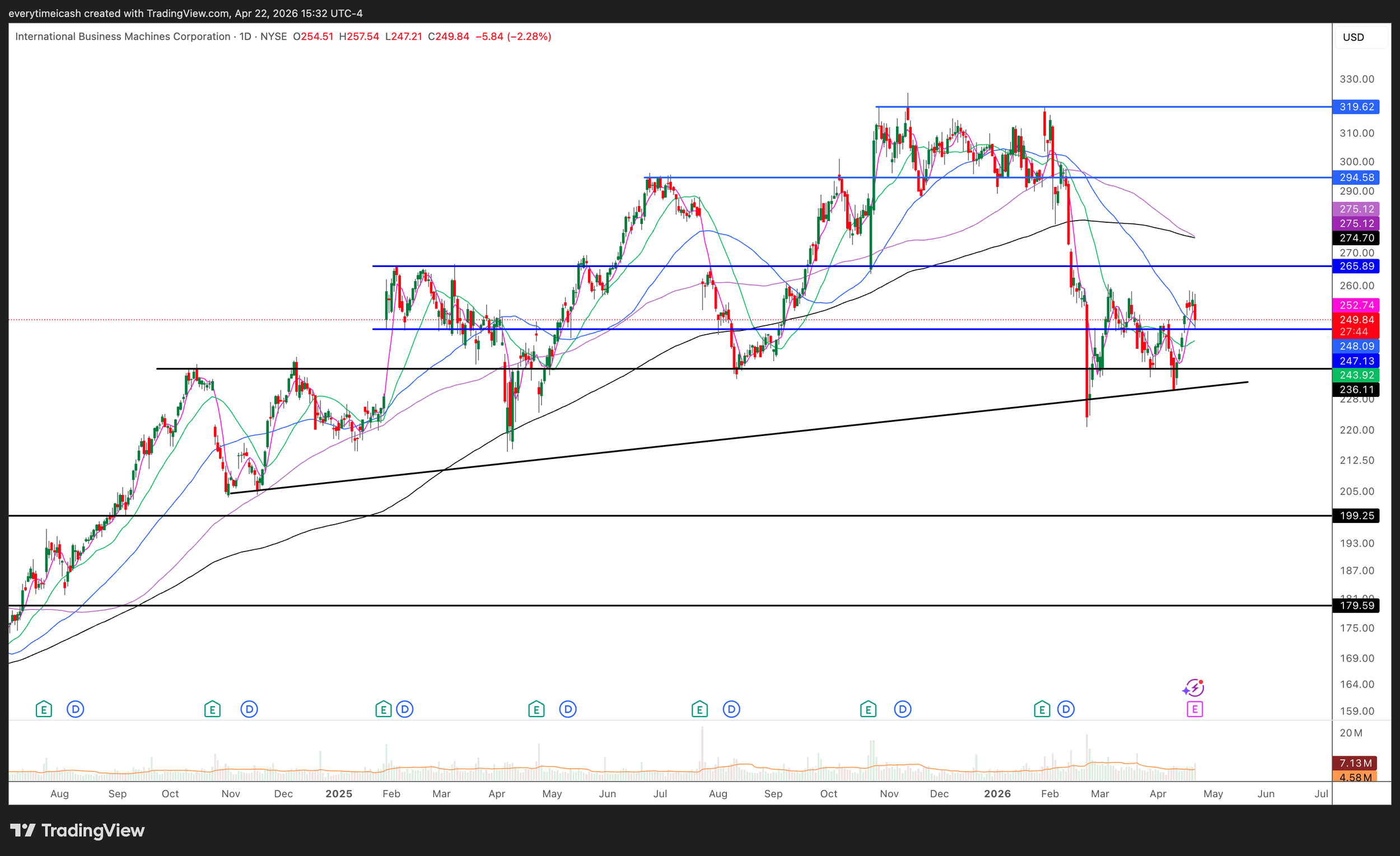Click the earnings E marker before Aug 2025
1400x856 pixels.
click(699, 709)
